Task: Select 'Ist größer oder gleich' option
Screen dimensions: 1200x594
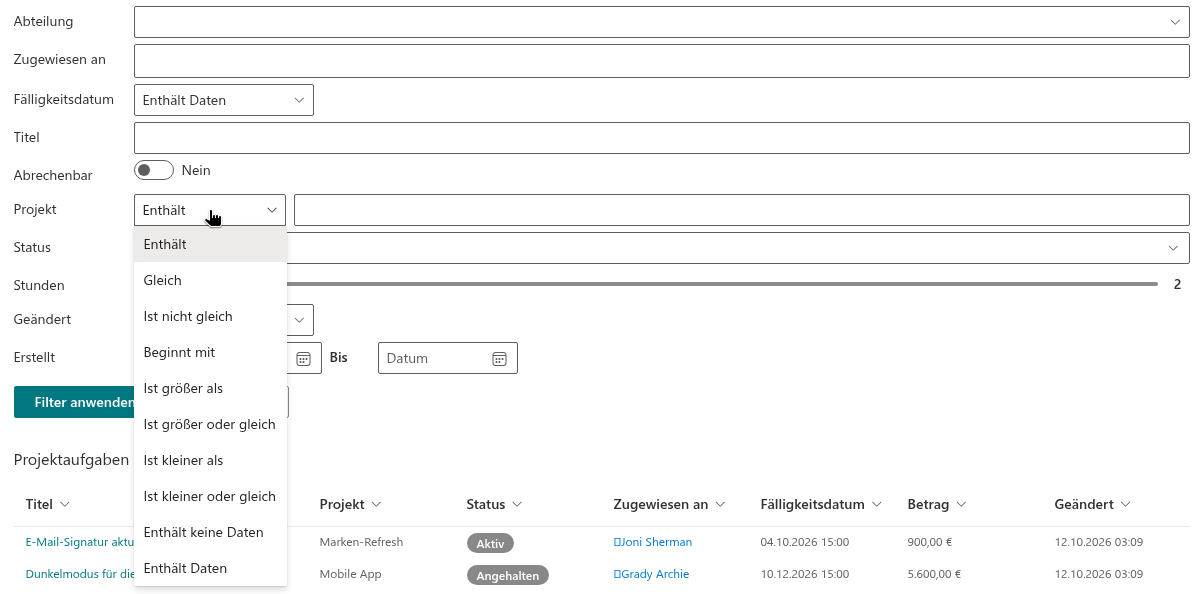Action: (210, 424)
